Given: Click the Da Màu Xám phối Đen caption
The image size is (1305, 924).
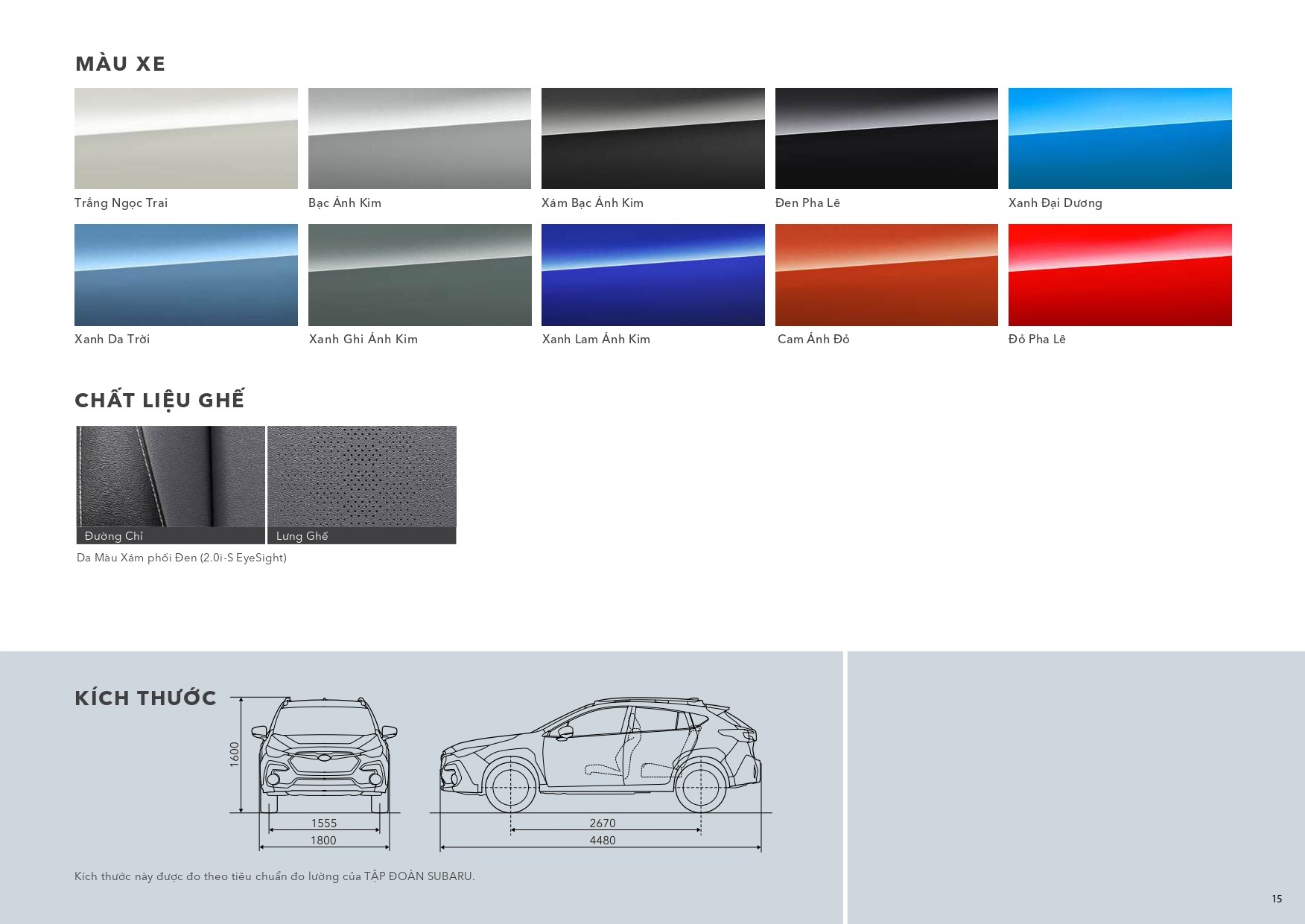Looking at the screenshot, I should point(181,558).
